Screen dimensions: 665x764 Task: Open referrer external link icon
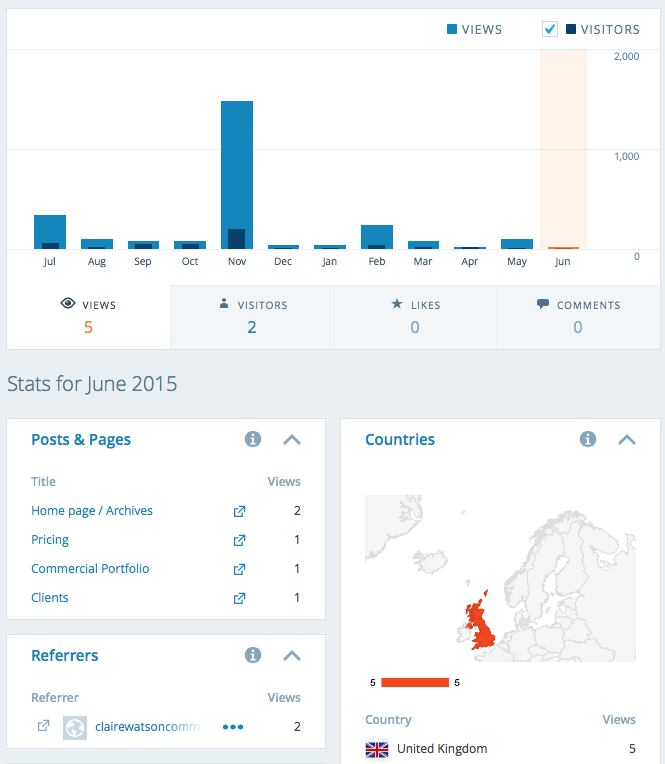click(x=43, y=727)
